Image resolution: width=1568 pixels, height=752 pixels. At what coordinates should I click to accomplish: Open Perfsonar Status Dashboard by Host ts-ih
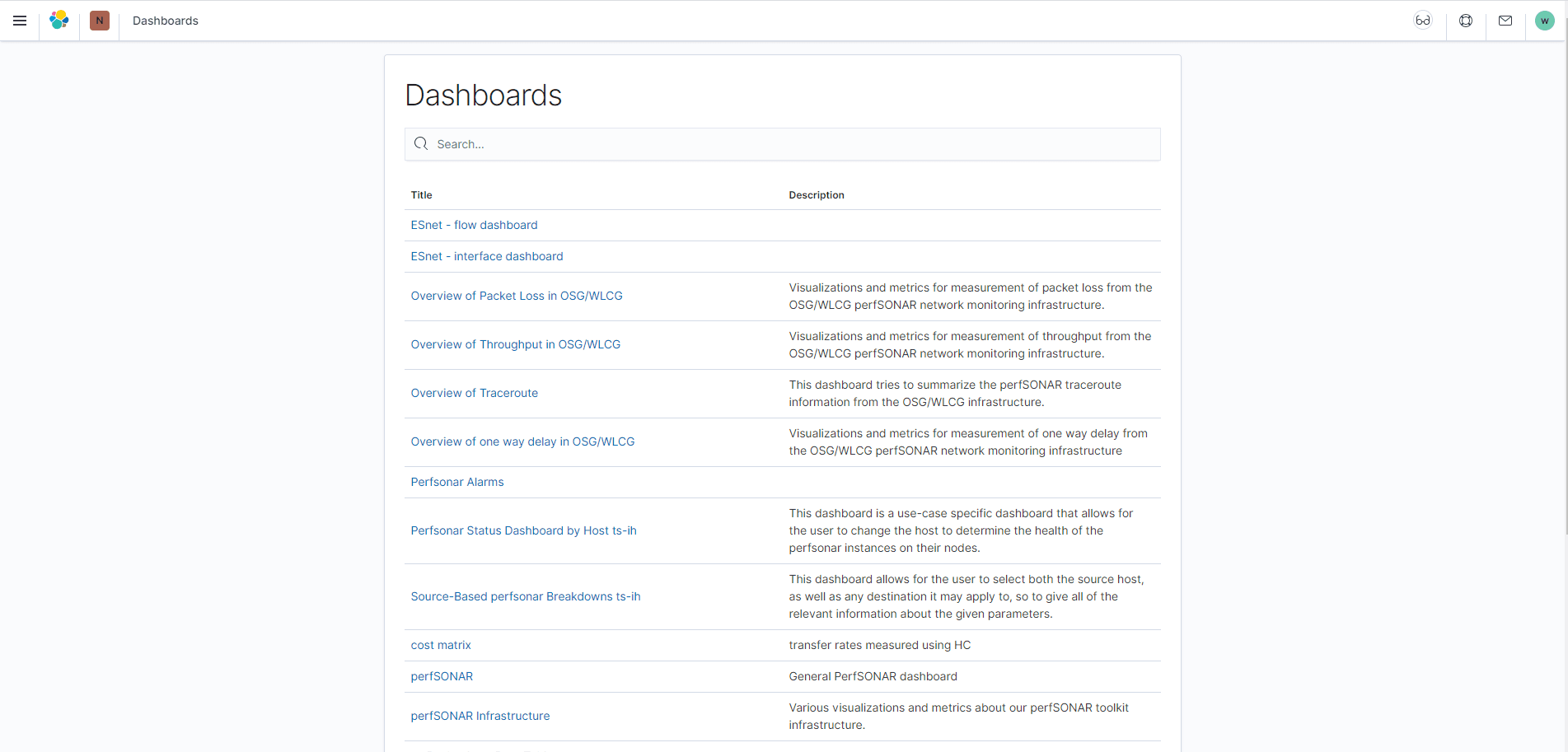523,530
